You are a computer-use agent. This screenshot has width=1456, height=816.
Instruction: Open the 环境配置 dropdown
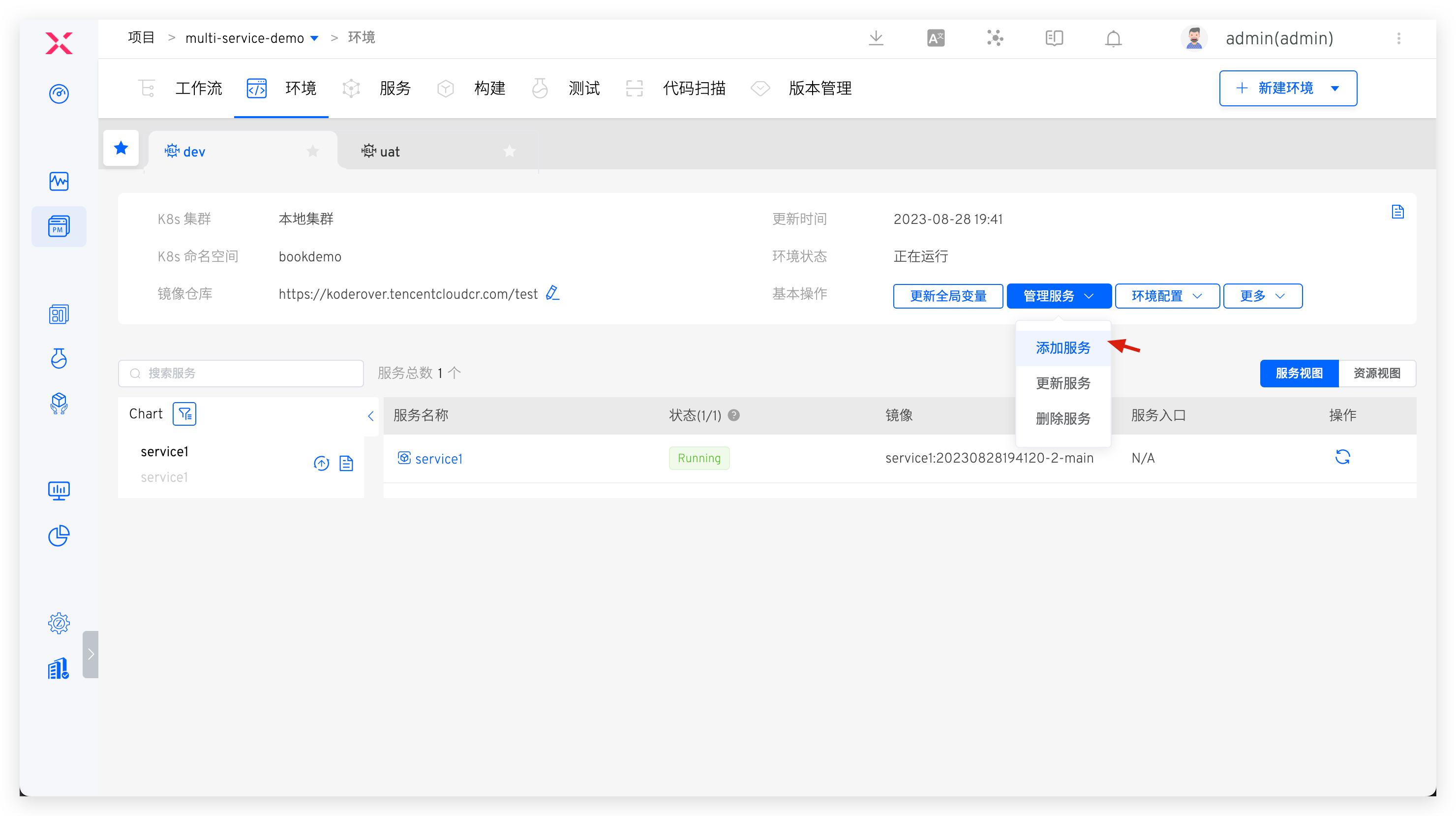tap(1166, 296)
